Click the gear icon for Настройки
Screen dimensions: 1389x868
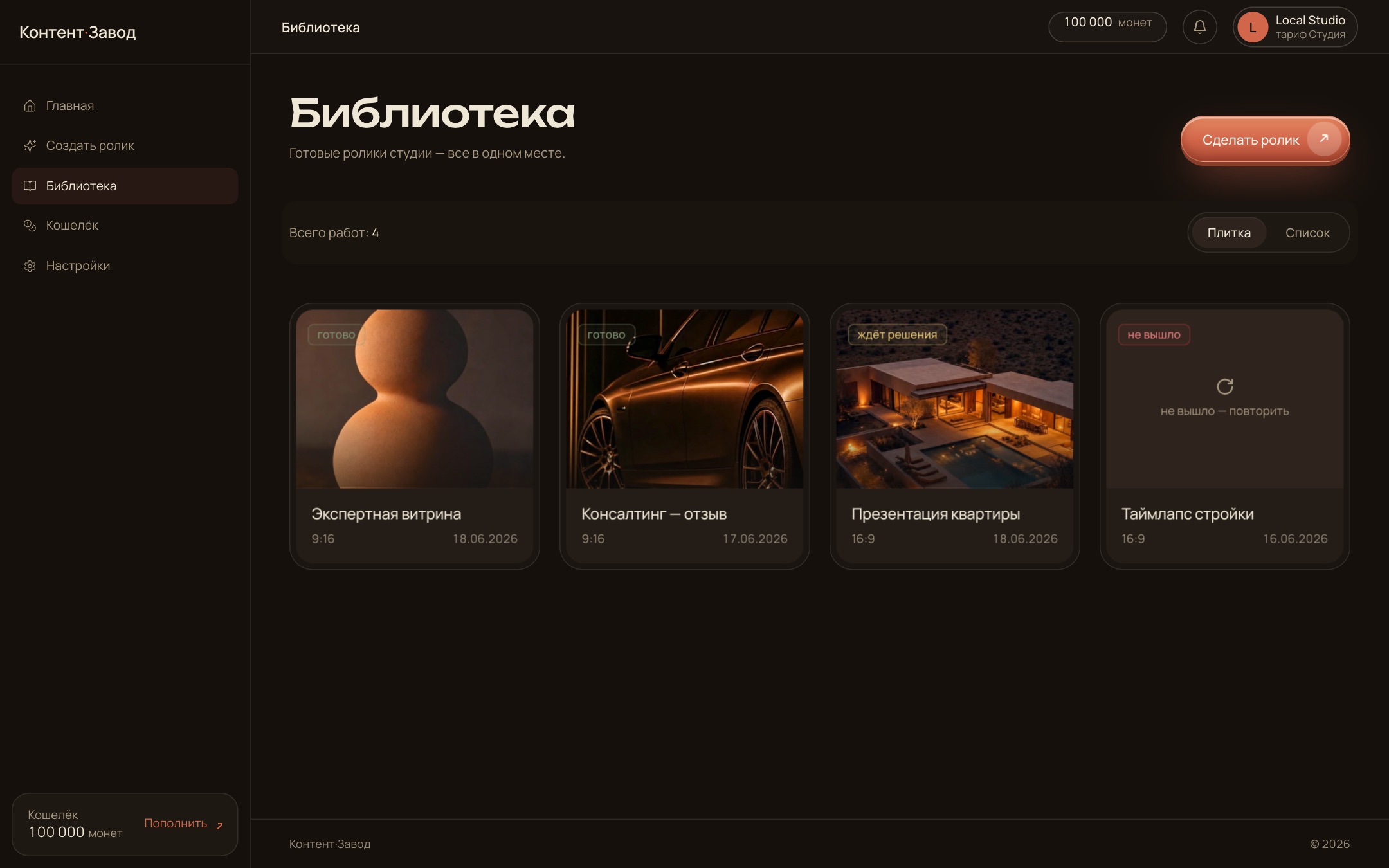pyautogui.click(x=30, y=266)
